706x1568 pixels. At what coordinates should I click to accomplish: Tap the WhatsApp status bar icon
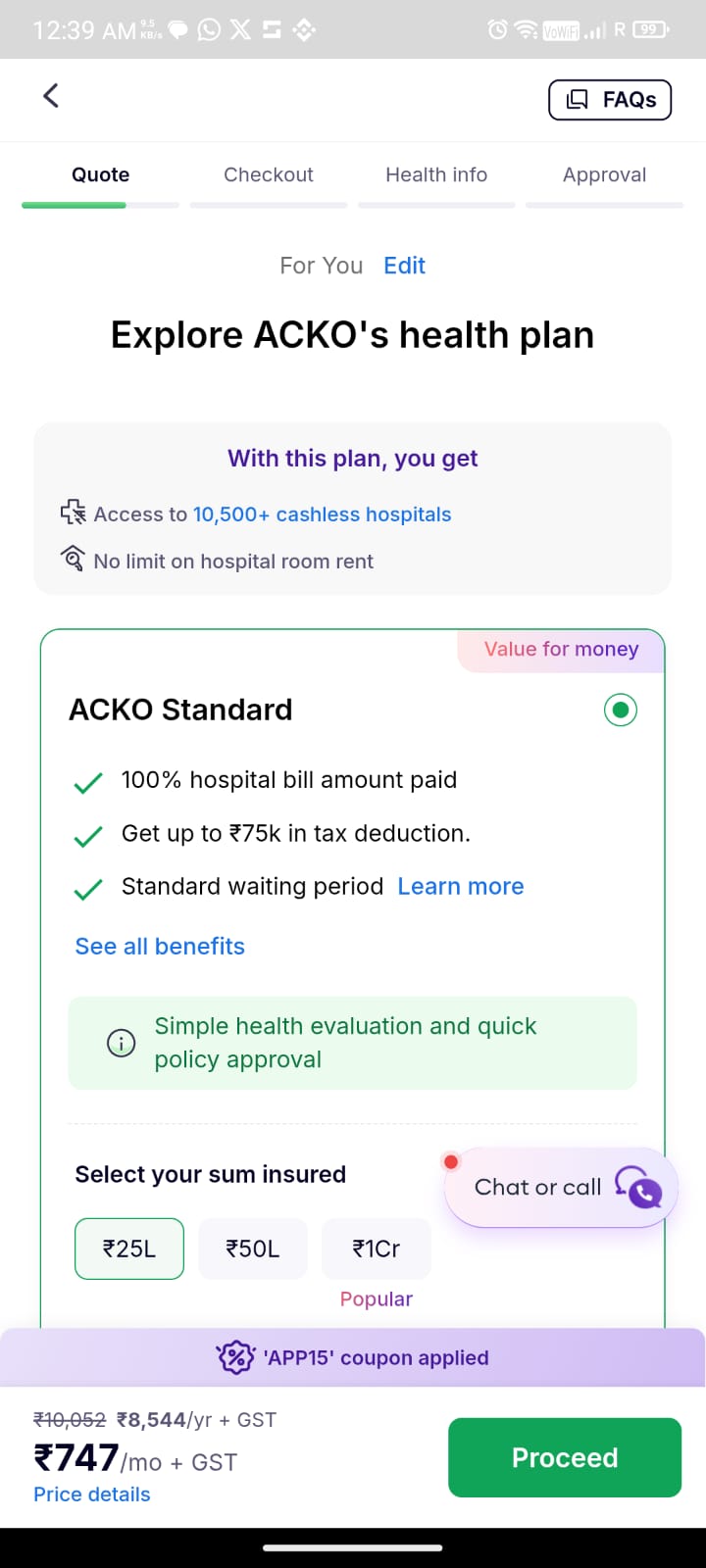[209, 30]
